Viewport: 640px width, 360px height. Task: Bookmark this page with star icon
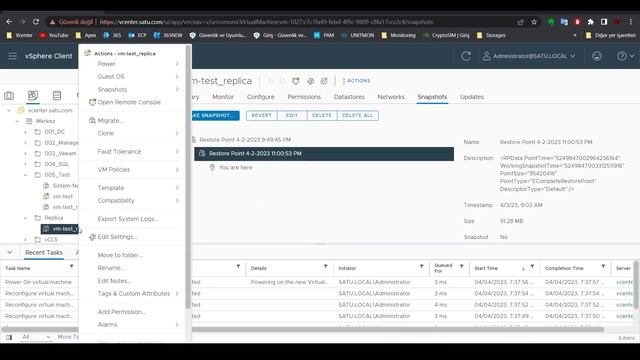coord(534,22)
